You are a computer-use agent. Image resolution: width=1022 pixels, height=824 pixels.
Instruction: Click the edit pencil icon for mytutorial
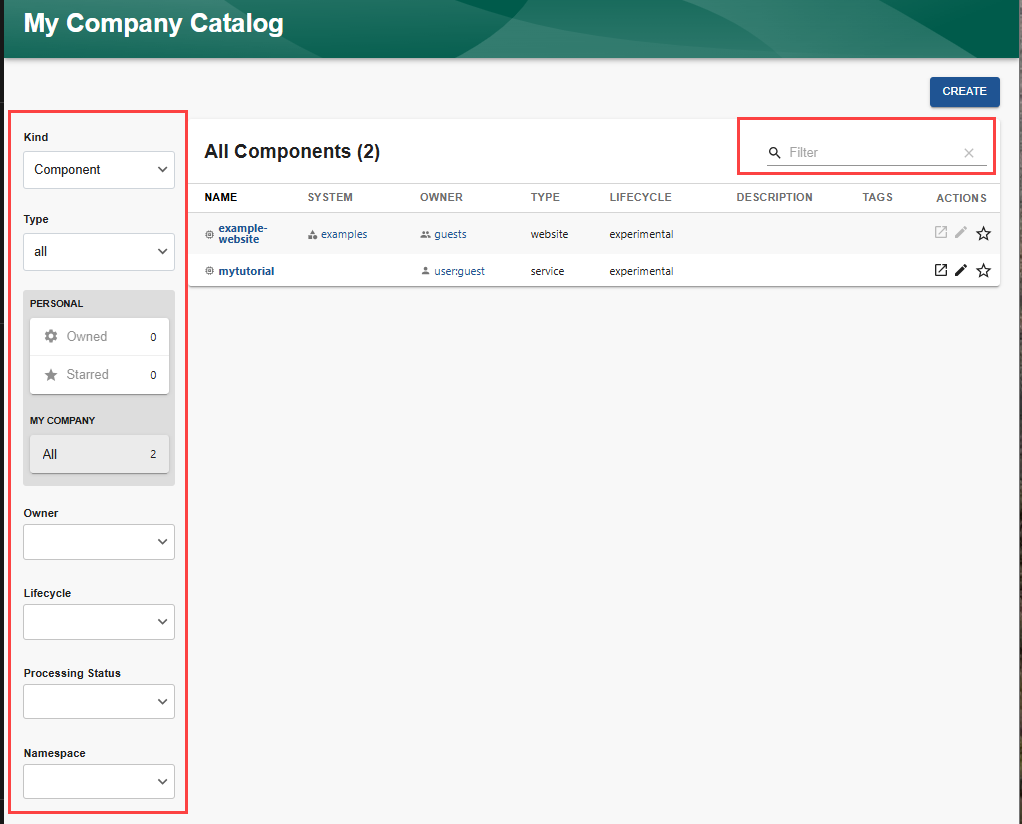click(961, 269)
